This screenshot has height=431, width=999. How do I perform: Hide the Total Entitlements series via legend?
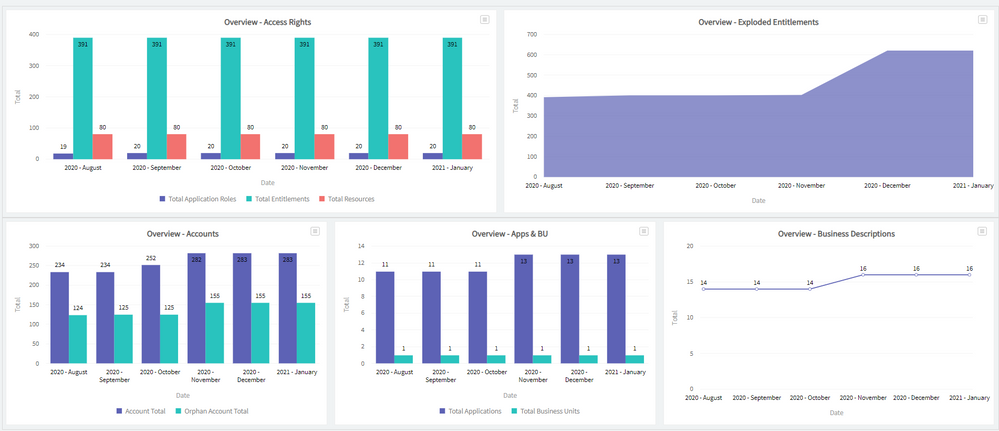coord(280,199)
